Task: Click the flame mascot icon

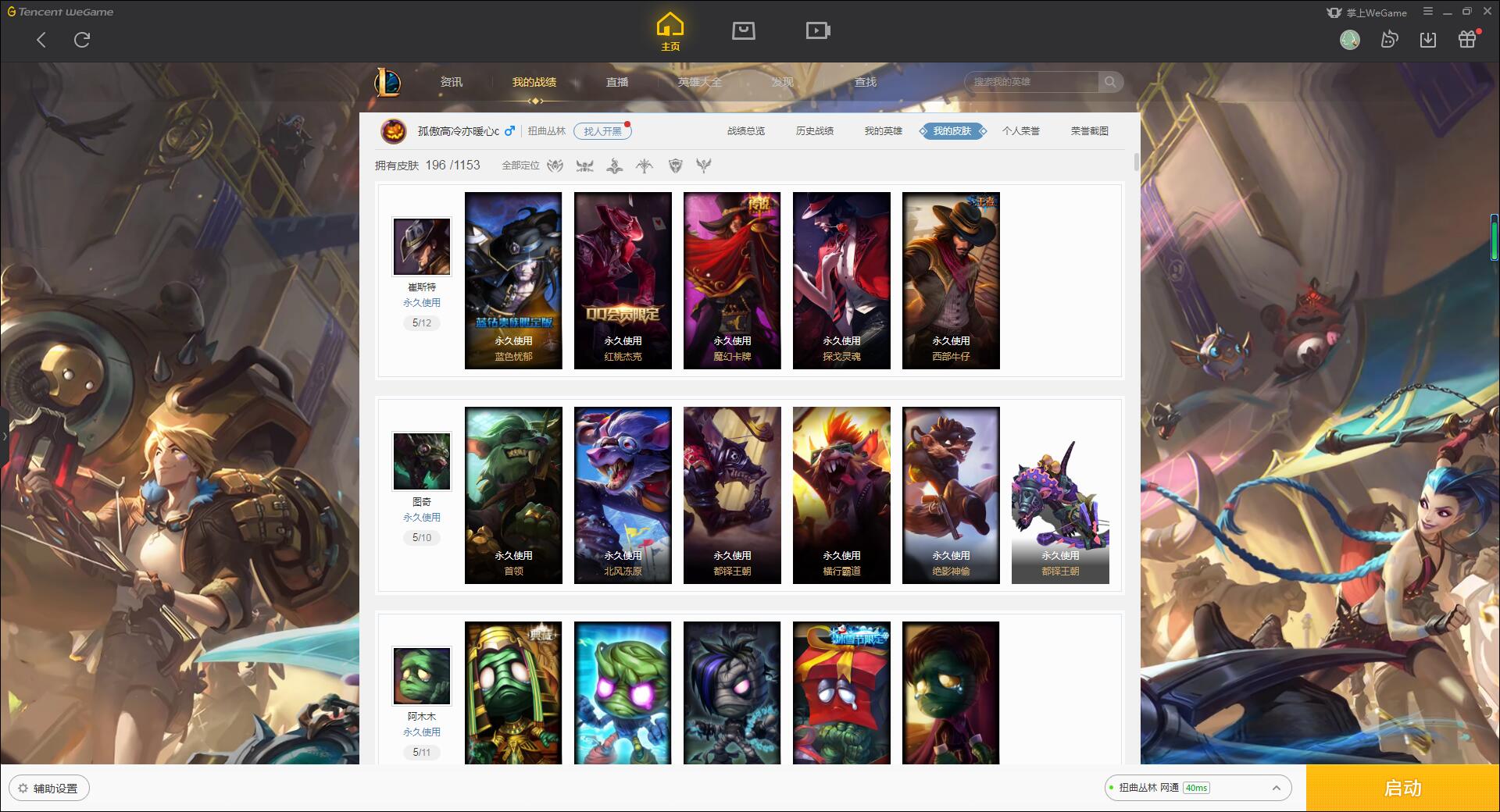Action: (1389, 40)
